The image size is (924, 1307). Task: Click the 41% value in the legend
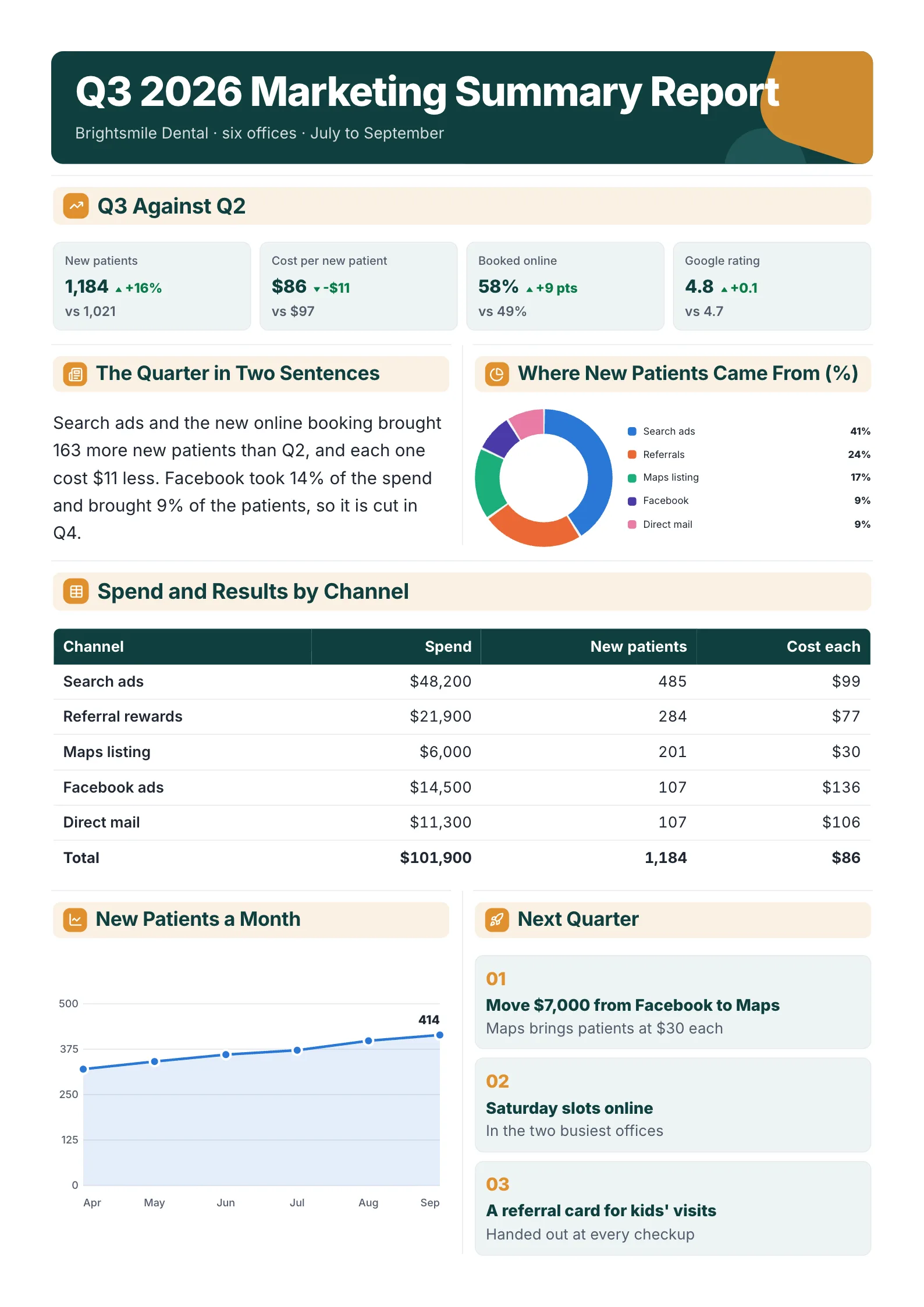coord(860,431)
